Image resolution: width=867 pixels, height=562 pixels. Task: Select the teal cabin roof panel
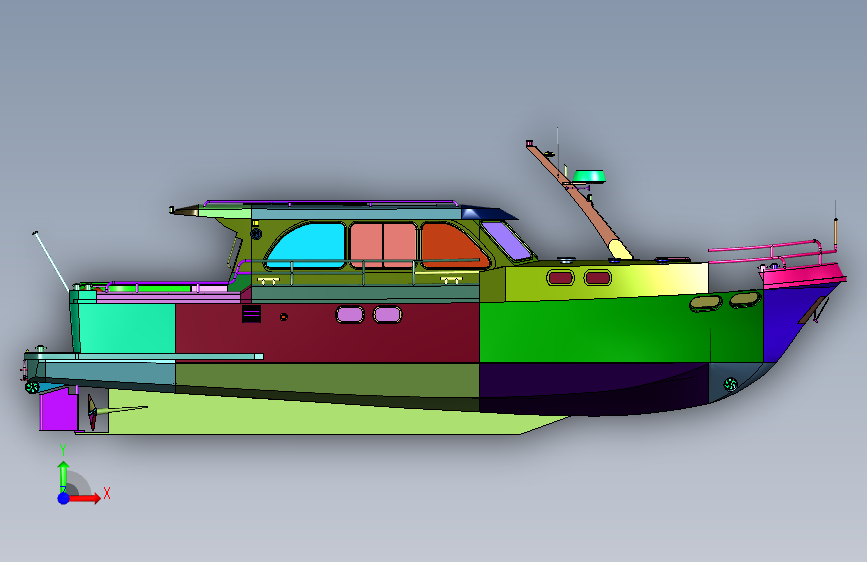(x=357, y=214)
